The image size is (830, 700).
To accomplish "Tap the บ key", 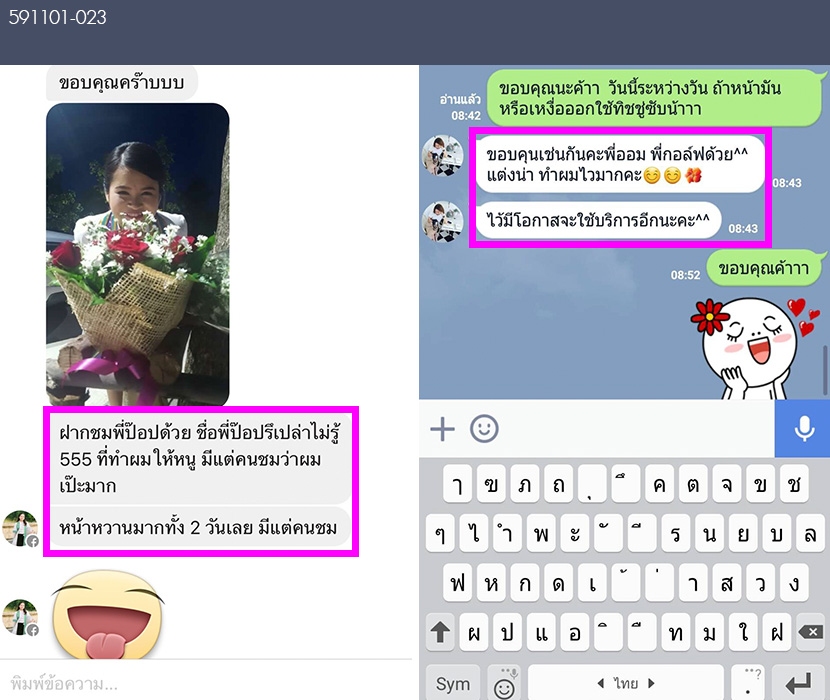I will (x=777, y=533).
